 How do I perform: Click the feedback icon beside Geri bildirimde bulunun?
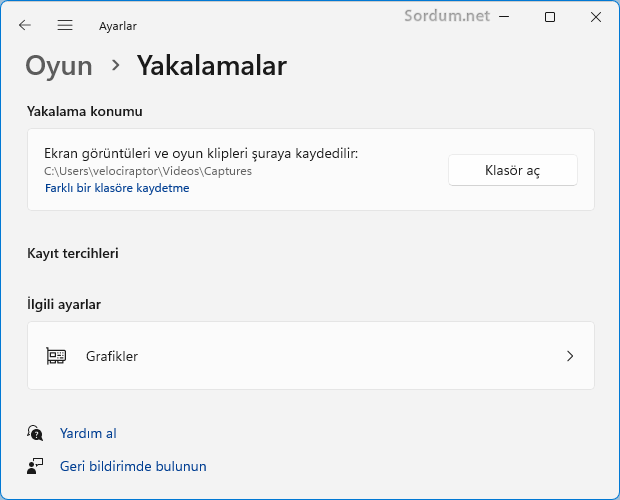tap(35, 466)
